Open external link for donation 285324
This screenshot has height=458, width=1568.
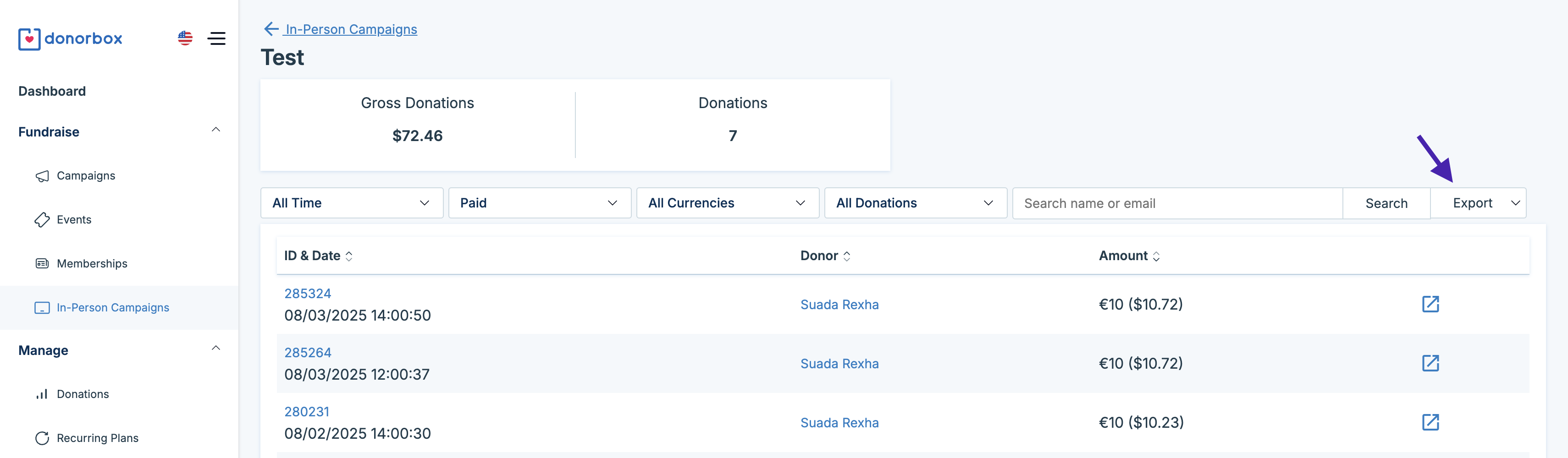click(x=1430, y=304)
